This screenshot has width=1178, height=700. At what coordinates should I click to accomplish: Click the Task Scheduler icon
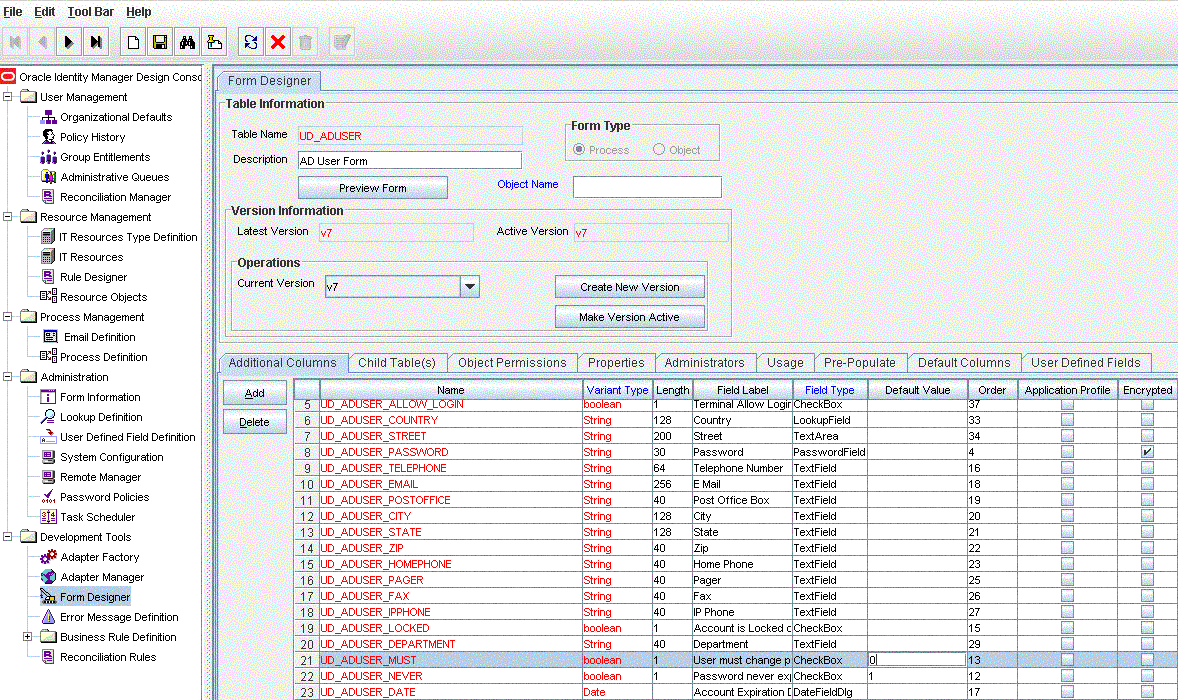[48, 517]
